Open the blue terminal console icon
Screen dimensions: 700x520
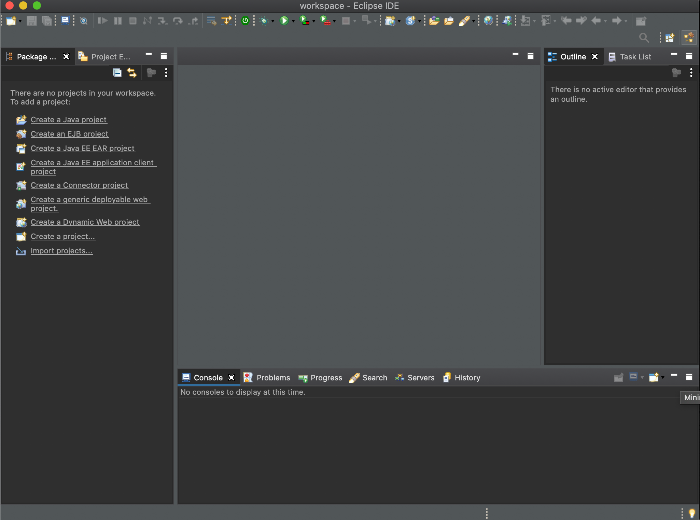point(65,21)
